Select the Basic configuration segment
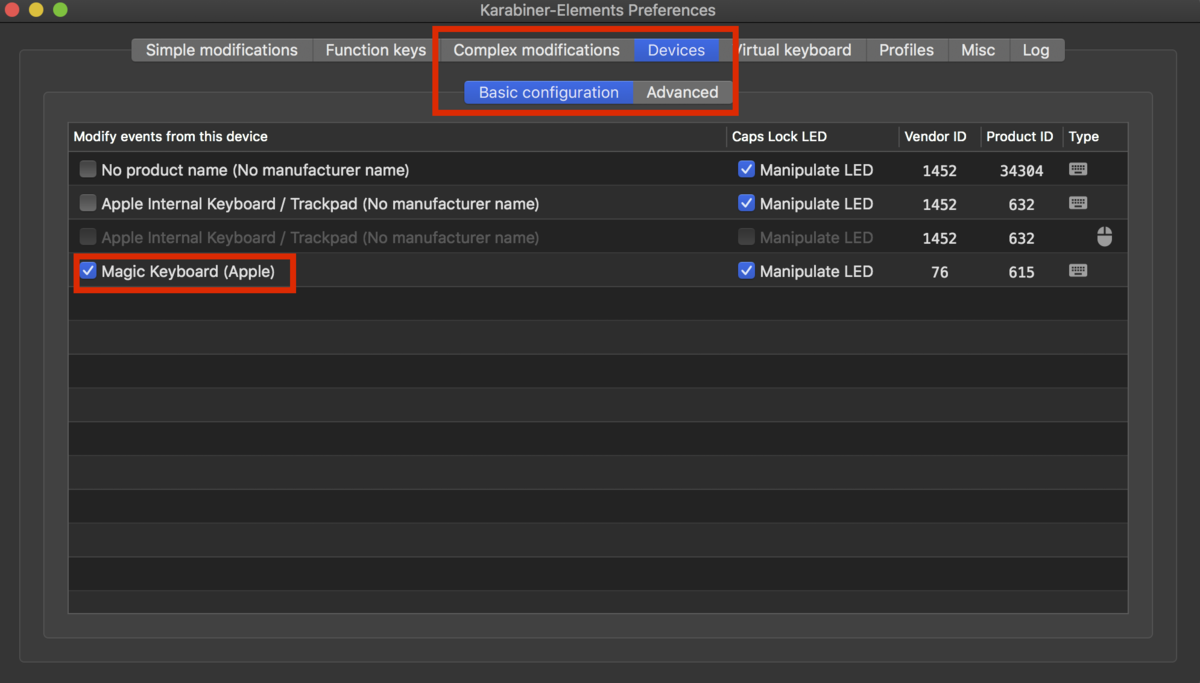 pyautogui.click(x=549, y=92)
